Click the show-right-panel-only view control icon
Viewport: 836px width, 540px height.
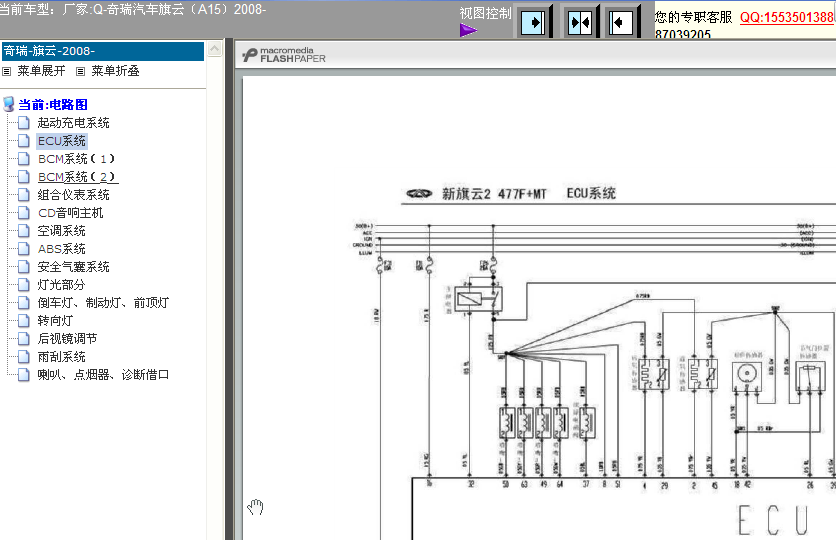533,23
